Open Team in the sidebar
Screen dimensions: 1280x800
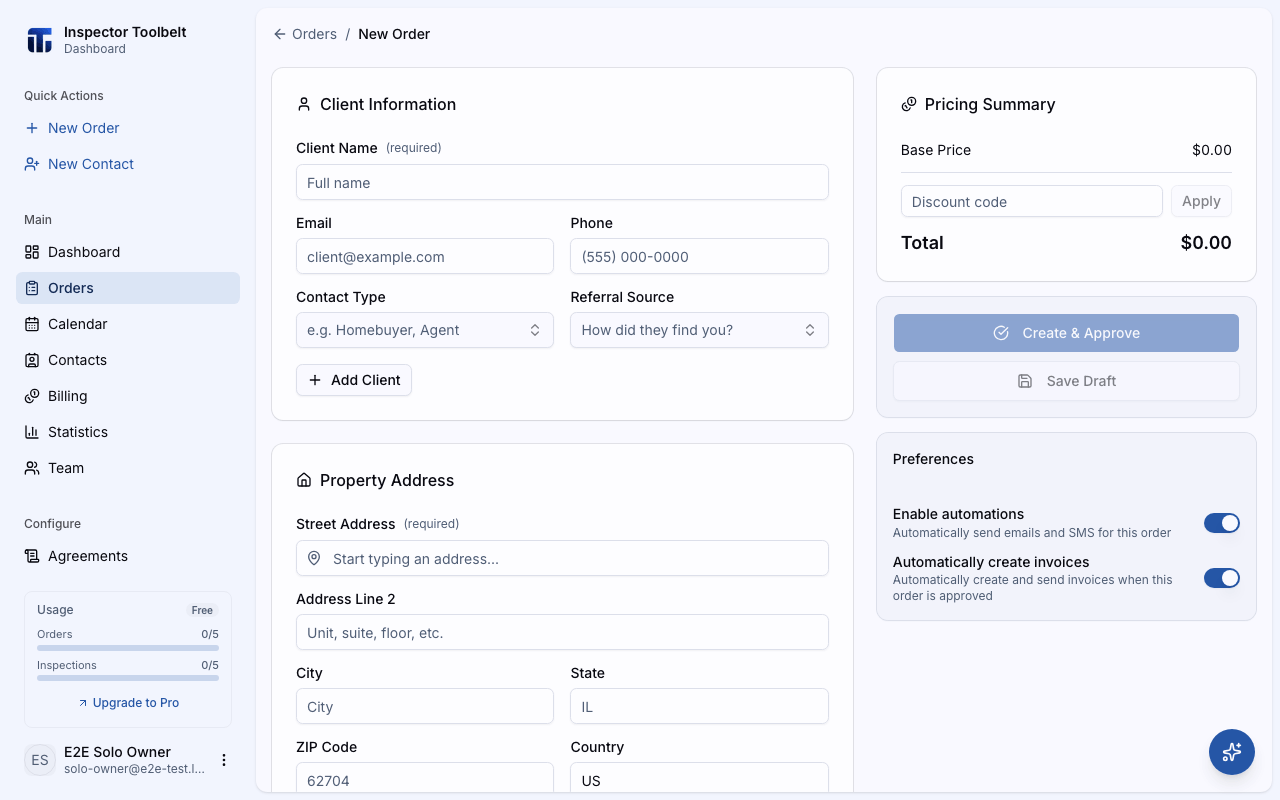128,468
